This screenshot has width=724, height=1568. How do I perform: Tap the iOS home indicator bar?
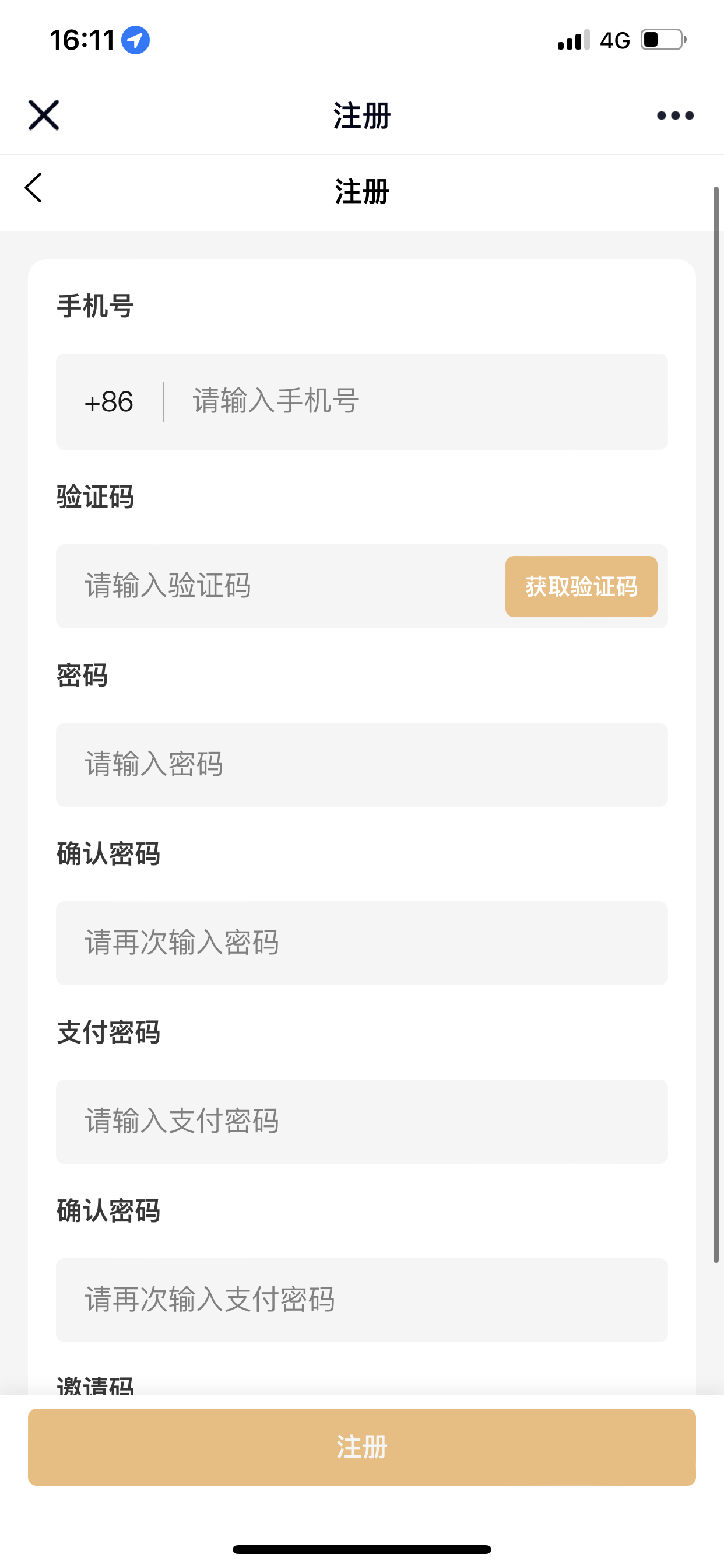pyautogui.click(x=362, y=1549)
